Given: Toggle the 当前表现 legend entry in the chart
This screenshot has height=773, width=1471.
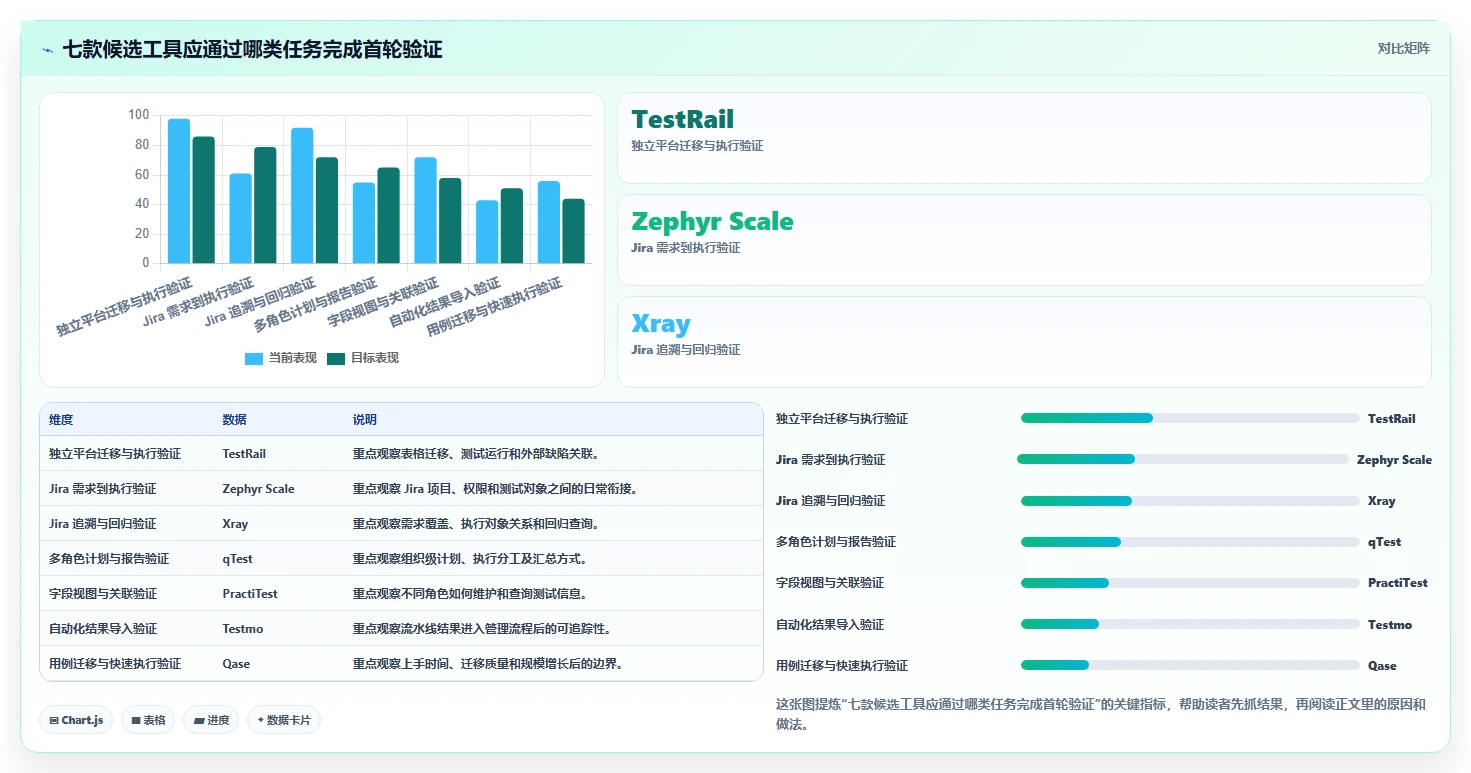Looking at the screenshot, I should (x=281, y=358).
